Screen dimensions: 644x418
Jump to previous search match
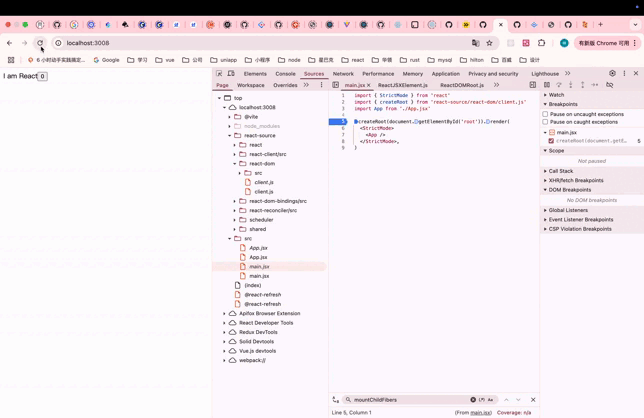(506, 400)
